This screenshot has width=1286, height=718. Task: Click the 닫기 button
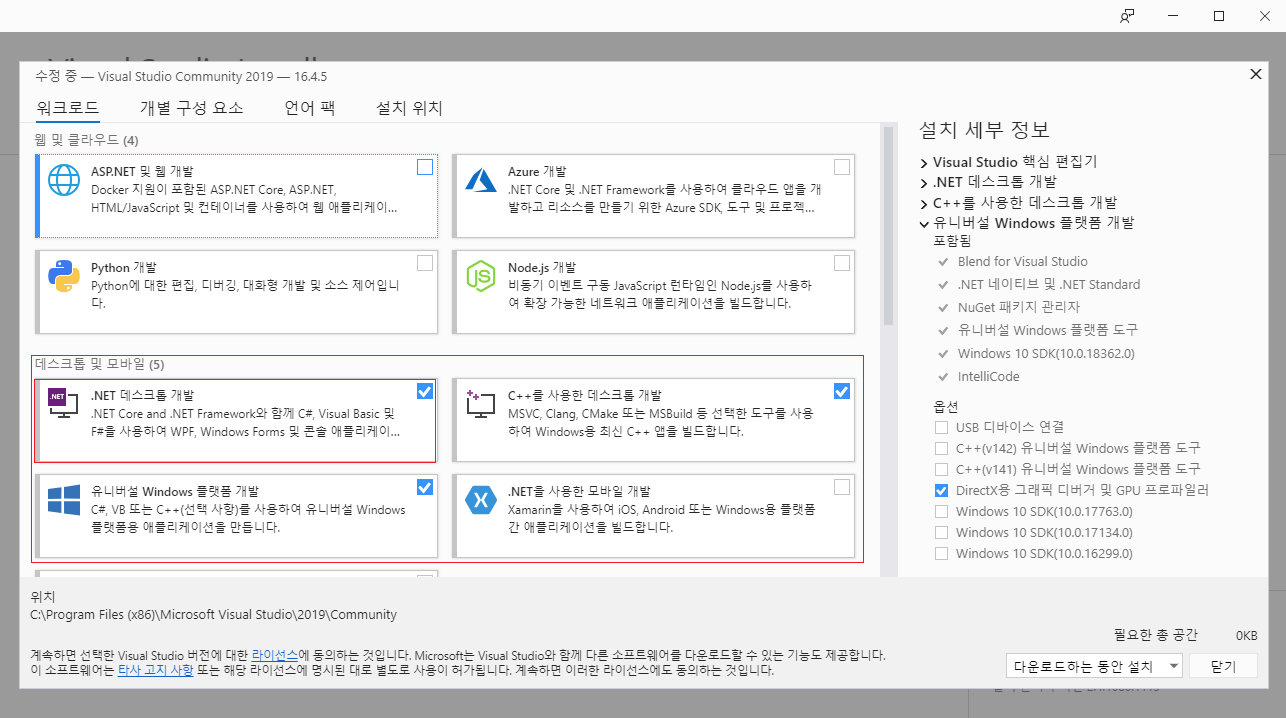point(1223,666)
